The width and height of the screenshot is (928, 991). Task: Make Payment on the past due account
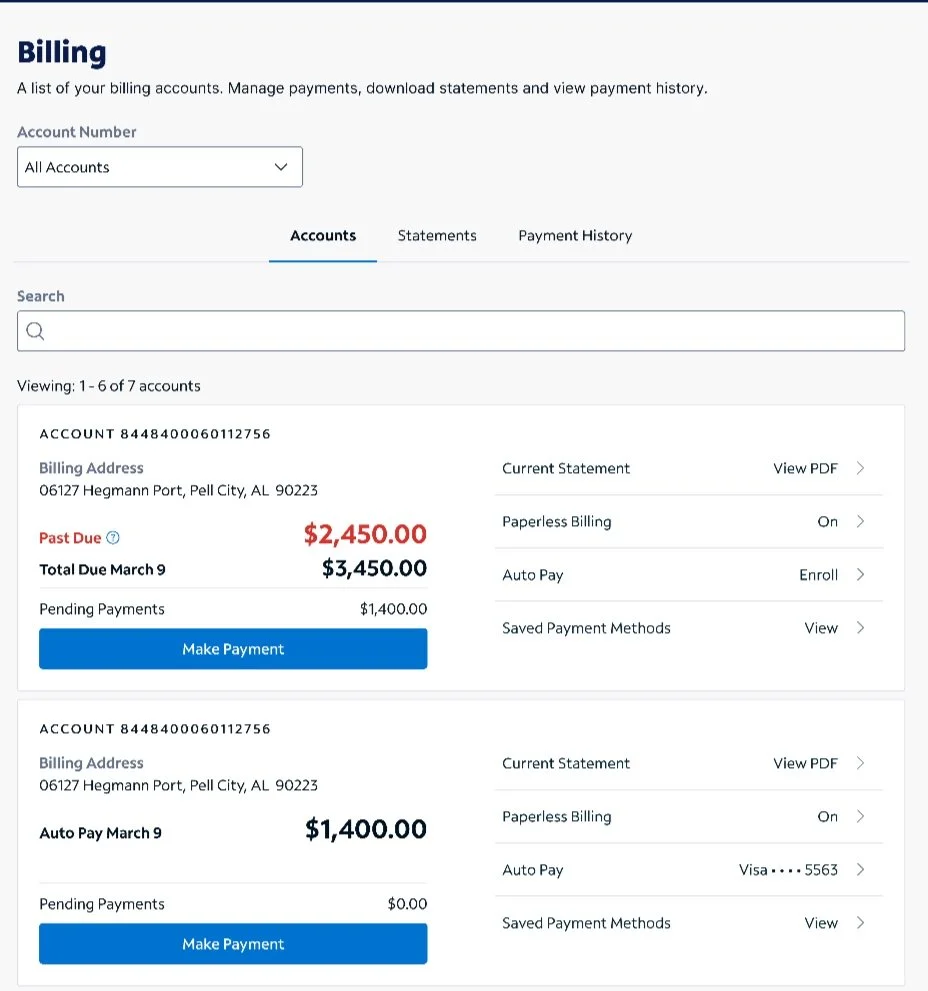pos(233,649)
